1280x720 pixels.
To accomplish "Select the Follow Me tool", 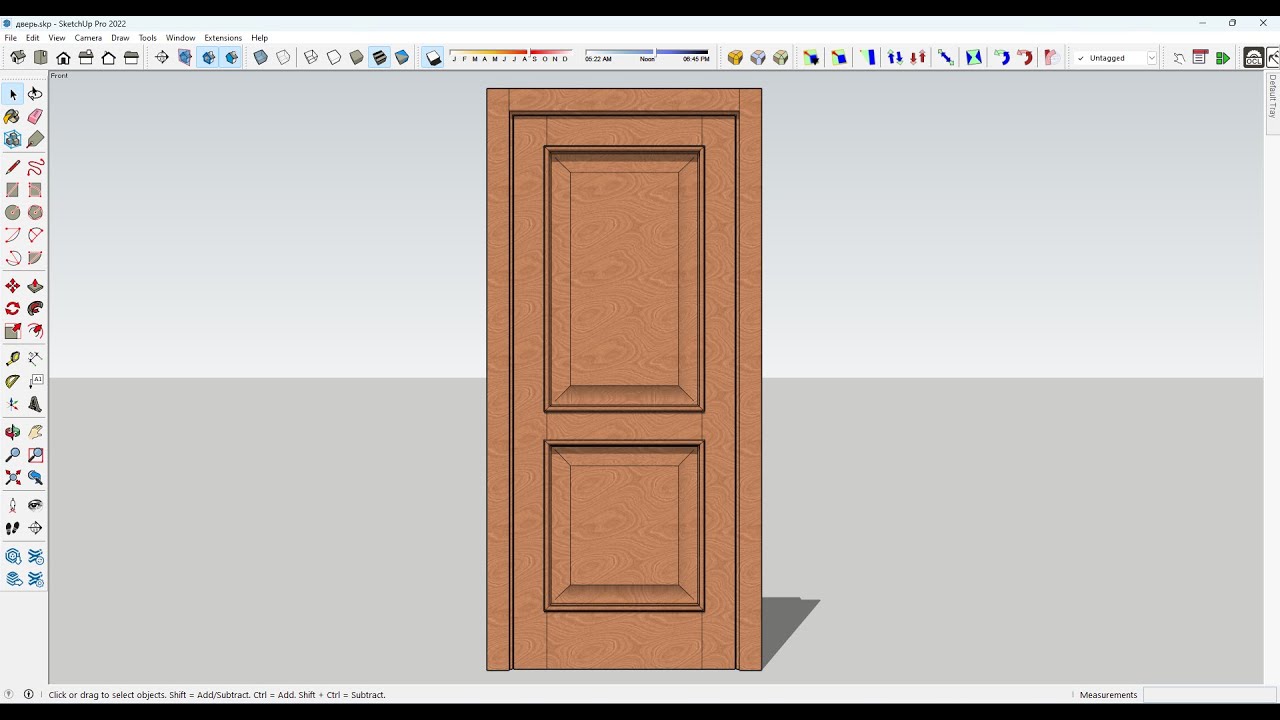I will 35,308.
